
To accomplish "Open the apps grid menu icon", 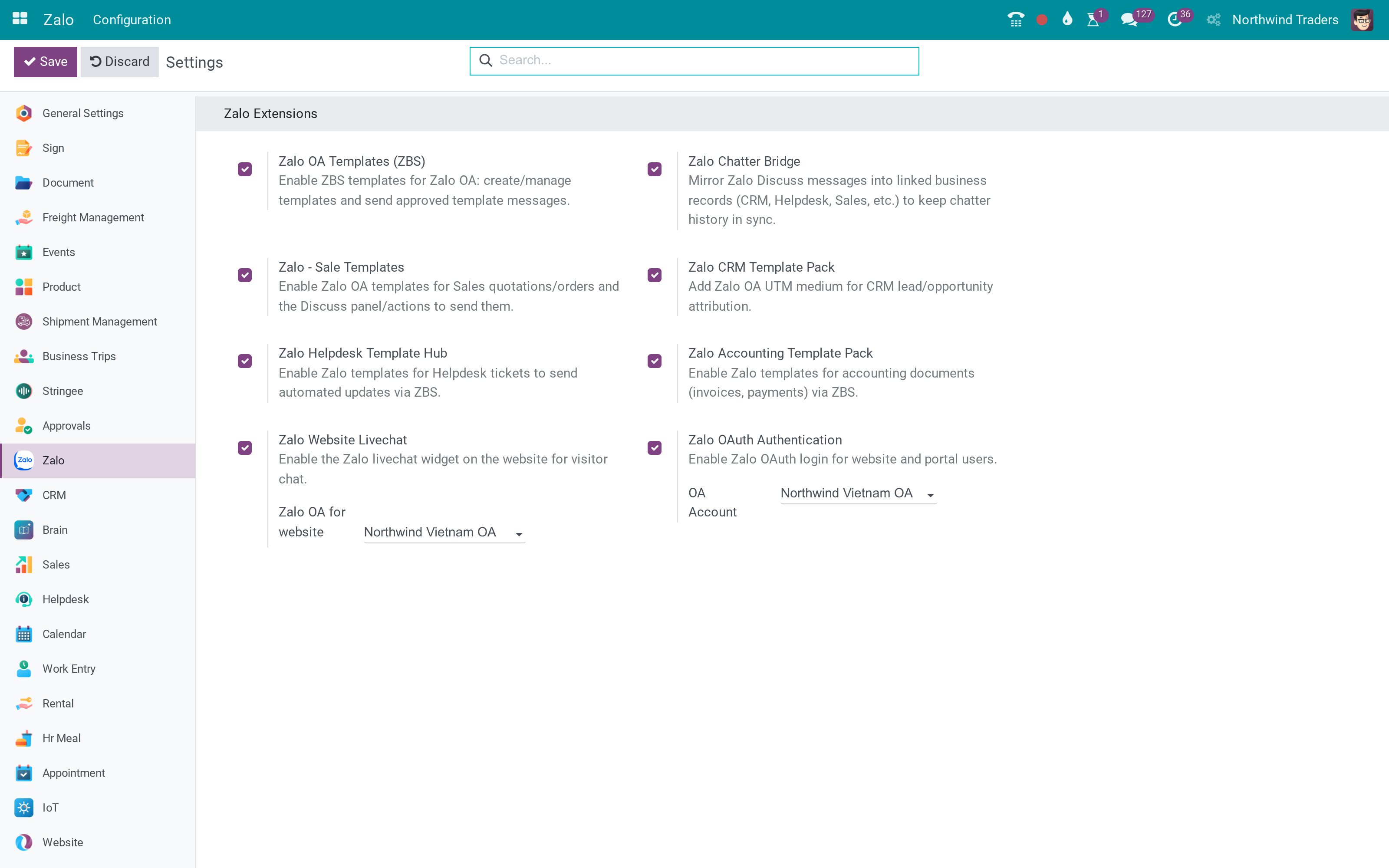I will click(20, 19).
